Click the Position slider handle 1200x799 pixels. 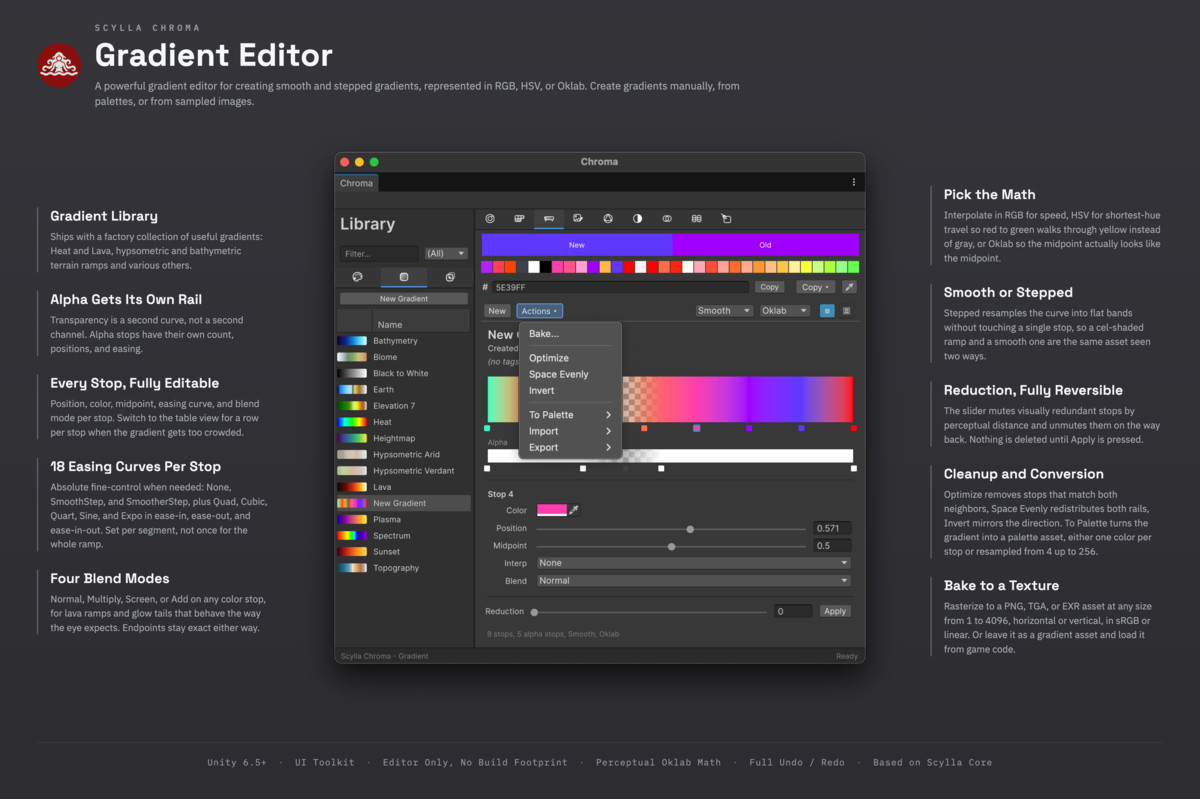690,529
